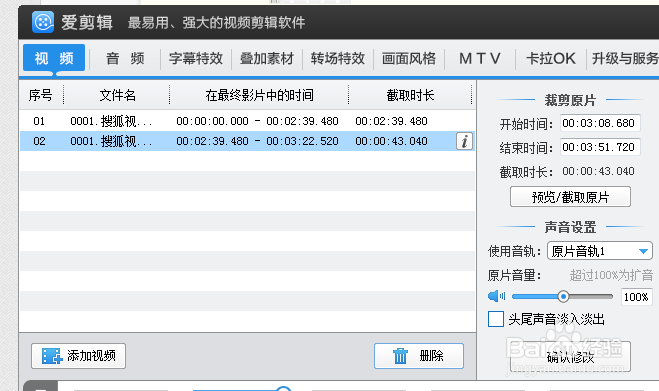Click time range 00:02:39.480 - 00:03:22.520
659x391 pixels.
click(257, 141)
